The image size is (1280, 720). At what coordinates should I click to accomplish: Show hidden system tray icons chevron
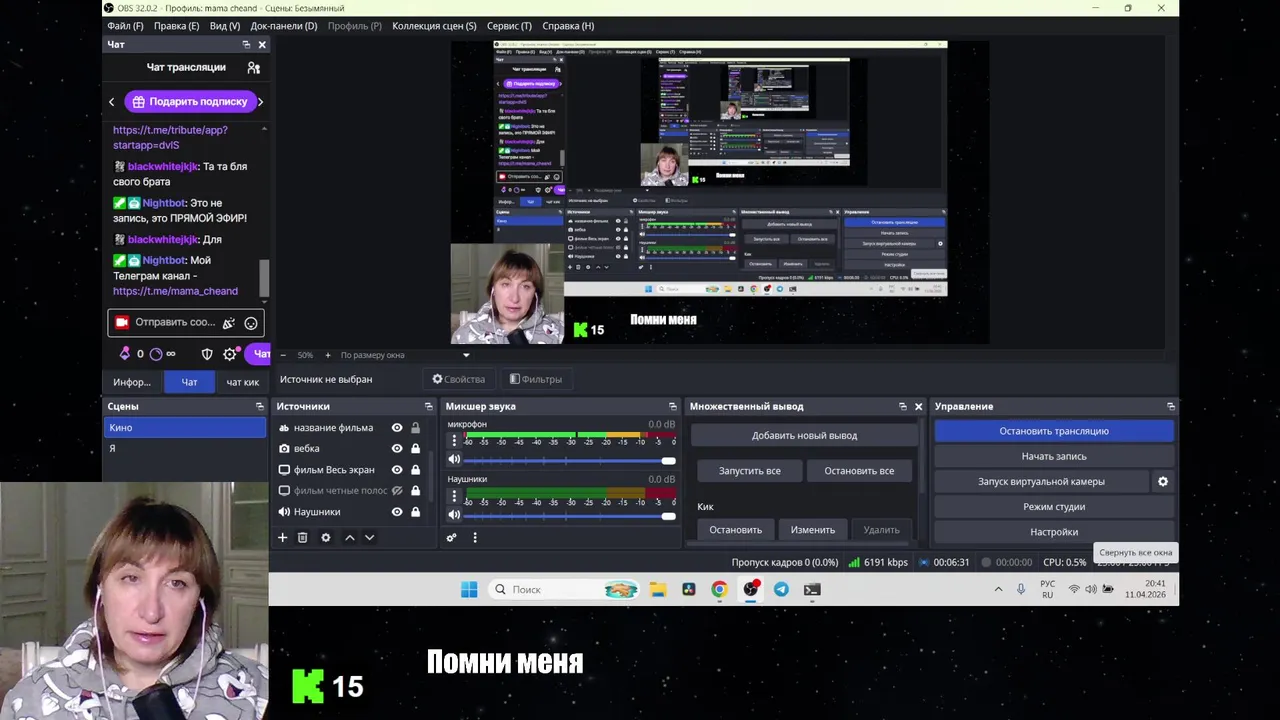(998, 590)
